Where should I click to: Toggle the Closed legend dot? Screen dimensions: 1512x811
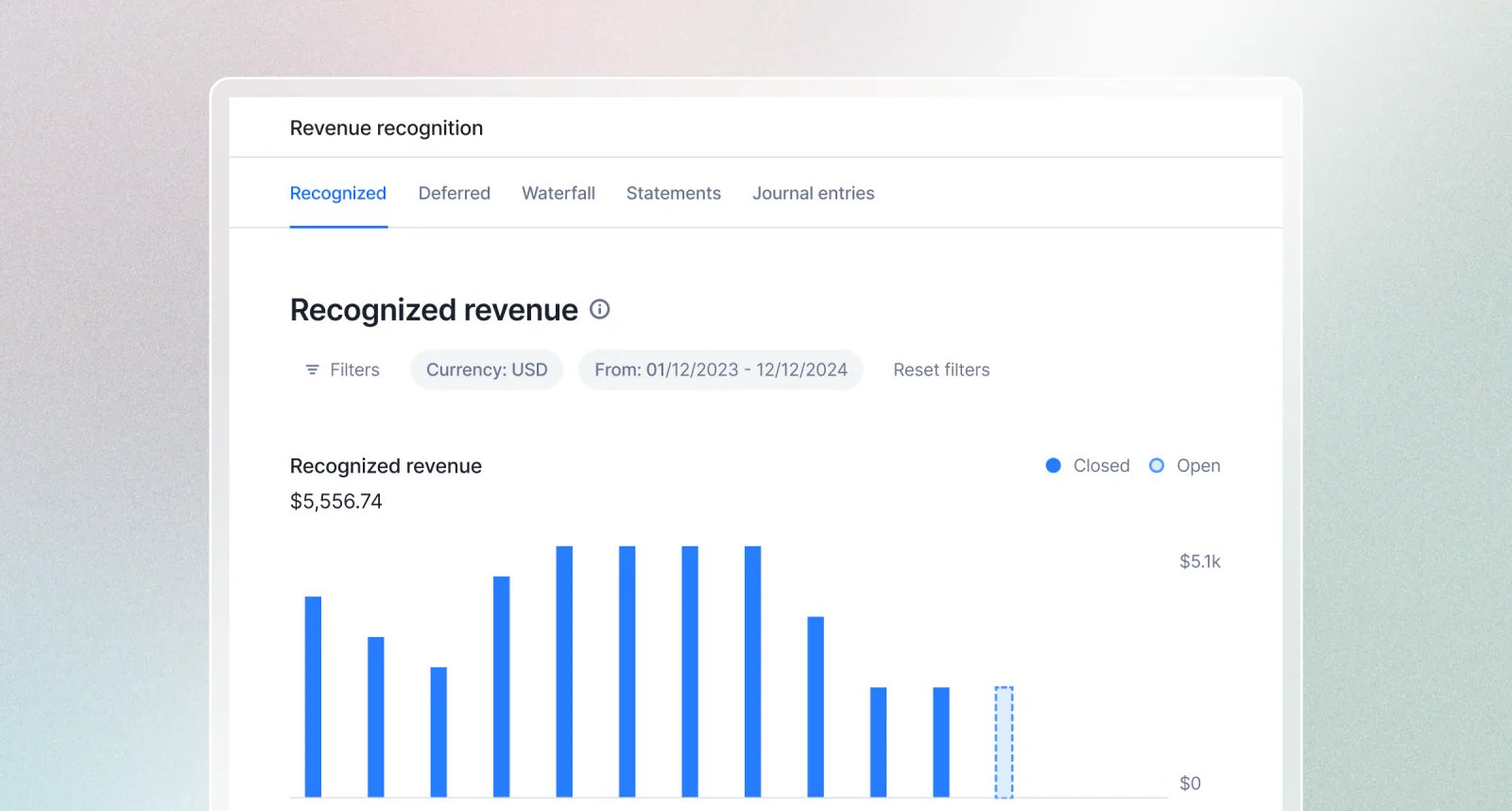1054,465
